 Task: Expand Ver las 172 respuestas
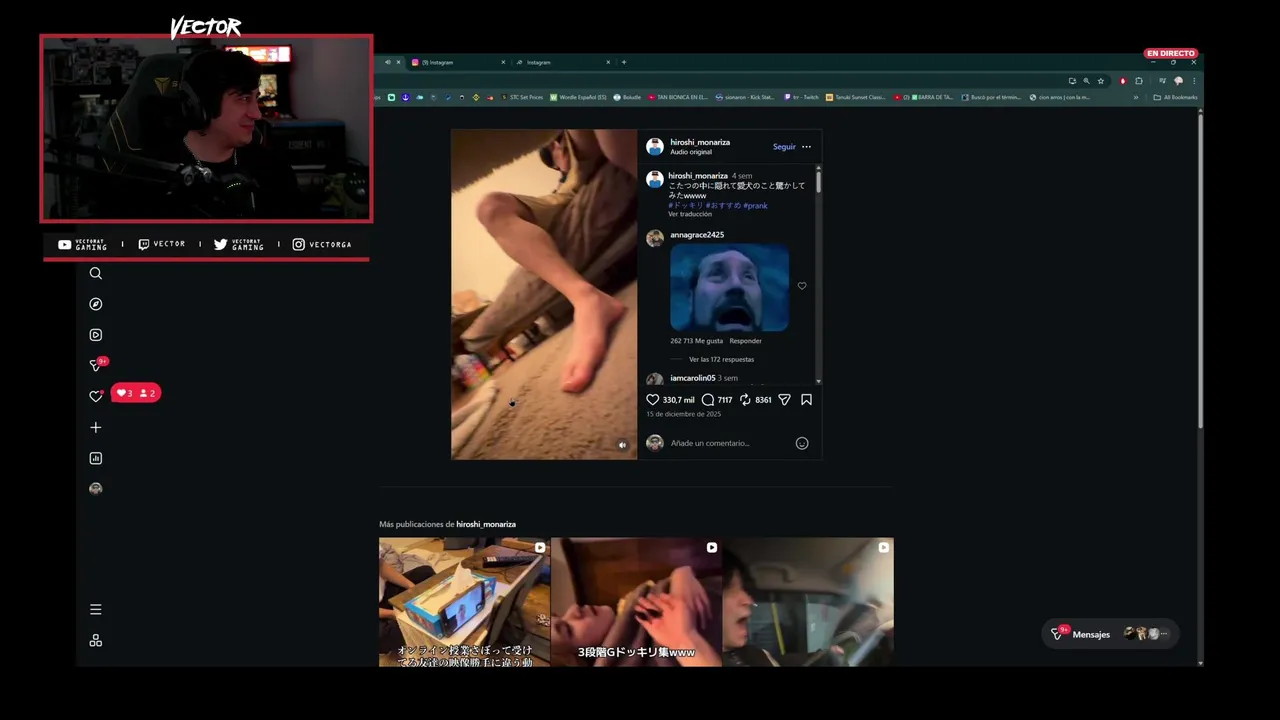[721, 359]
